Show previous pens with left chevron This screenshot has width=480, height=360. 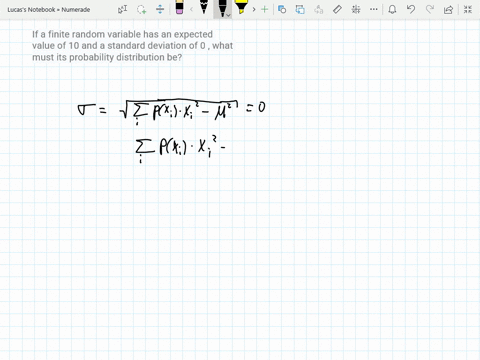(191, 9)
